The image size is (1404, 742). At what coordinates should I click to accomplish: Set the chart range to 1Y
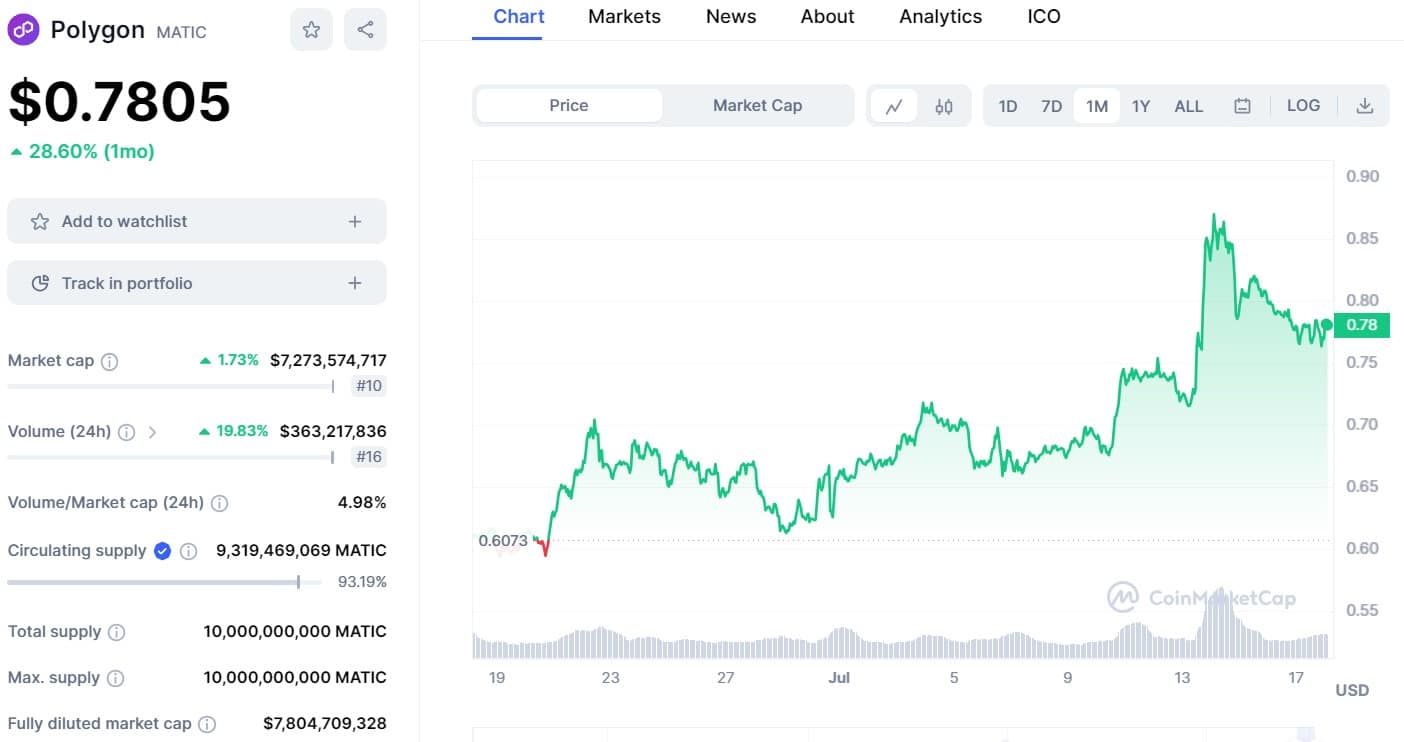tap(1141, 106)
